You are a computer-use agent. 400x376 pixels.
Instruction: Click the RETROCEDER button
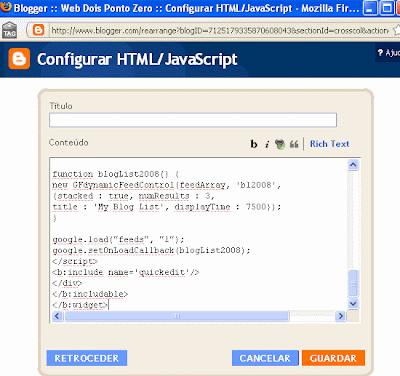click(x=87, y=358)
